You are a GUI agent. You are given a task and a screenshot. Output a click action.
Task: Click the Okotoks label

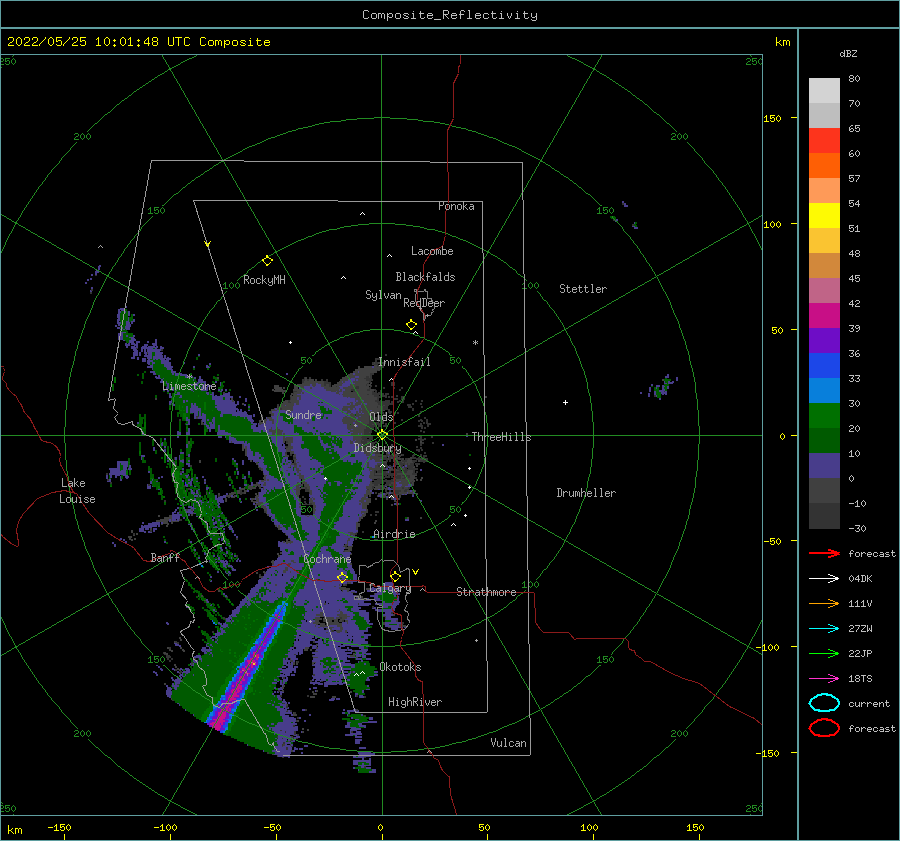[x=400, y=667]
